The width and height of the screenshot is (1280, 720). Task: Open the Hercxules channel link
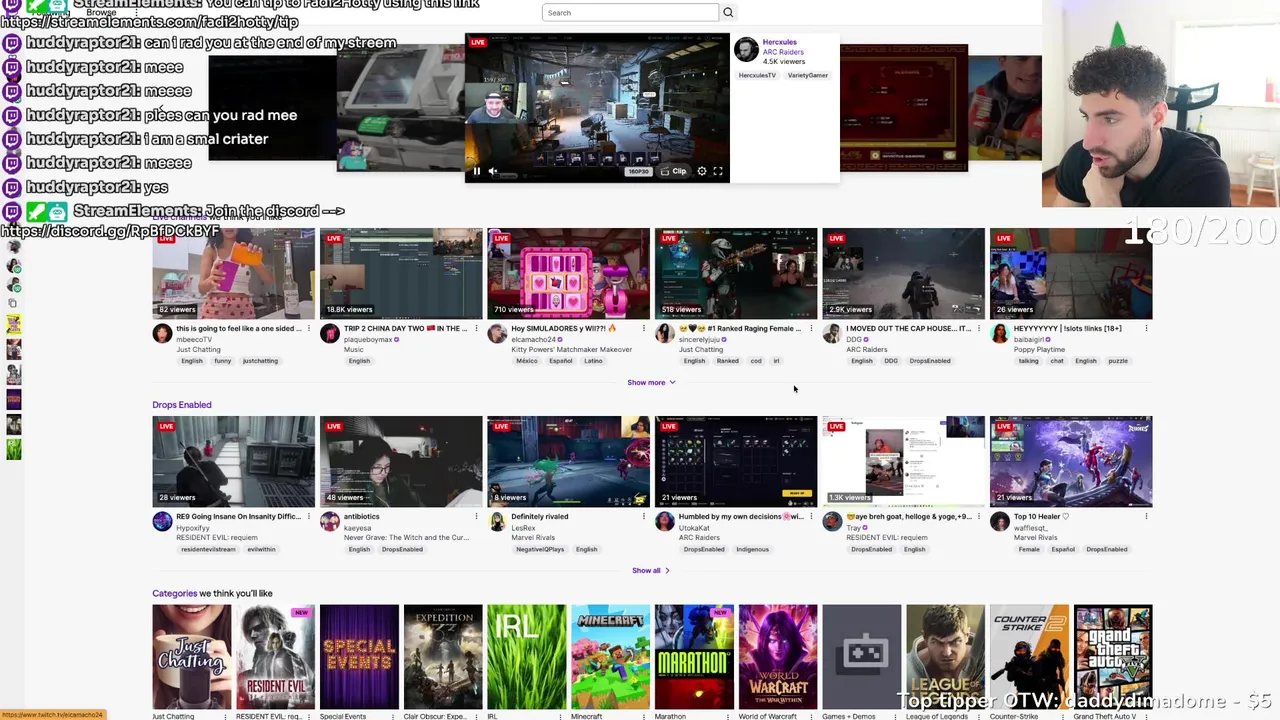(x=780, y=42)
